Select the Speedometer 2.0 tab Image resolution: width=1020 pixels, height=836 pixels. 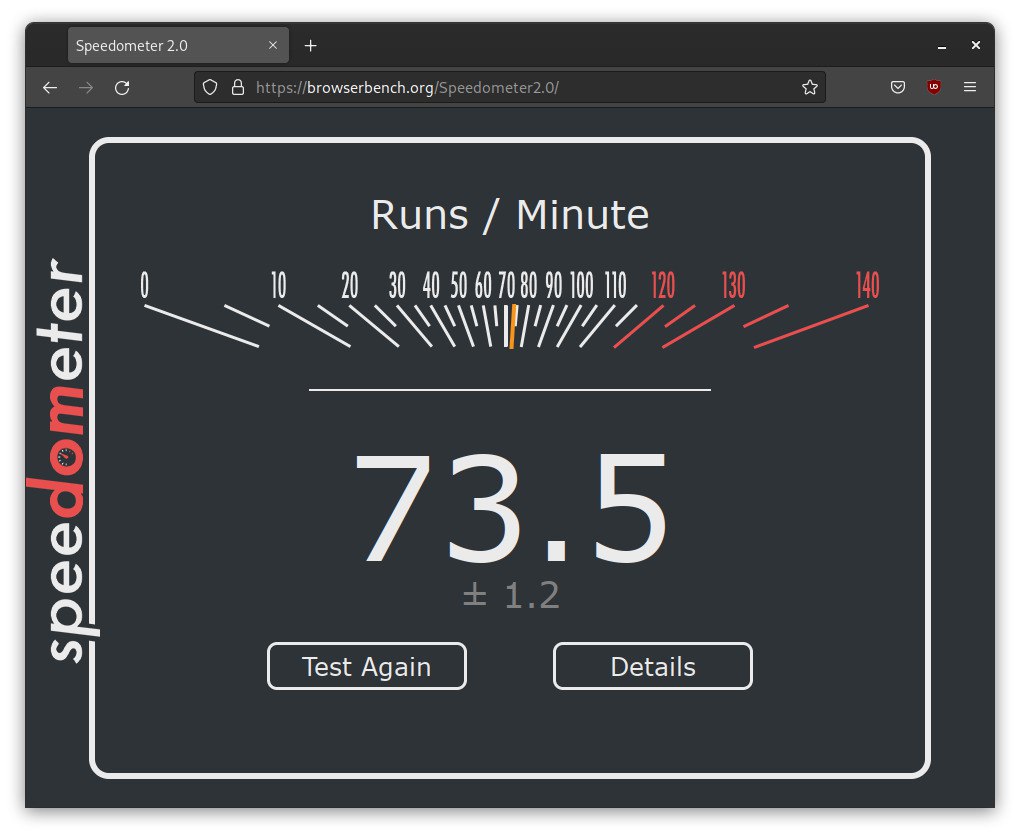tap(178, 45)
